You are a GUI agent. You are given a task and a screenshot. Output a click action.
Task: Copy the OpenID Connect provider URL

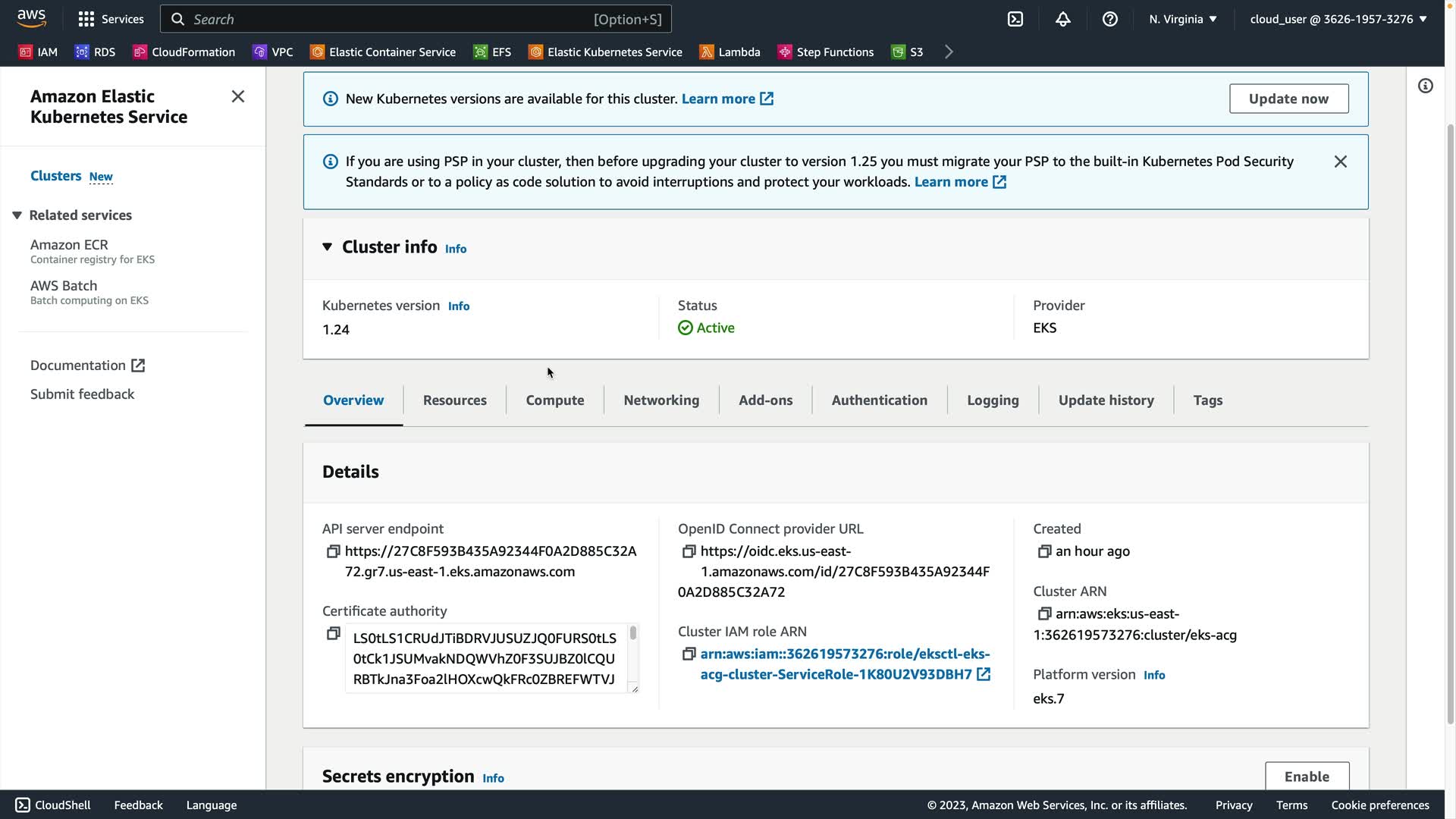689,551
